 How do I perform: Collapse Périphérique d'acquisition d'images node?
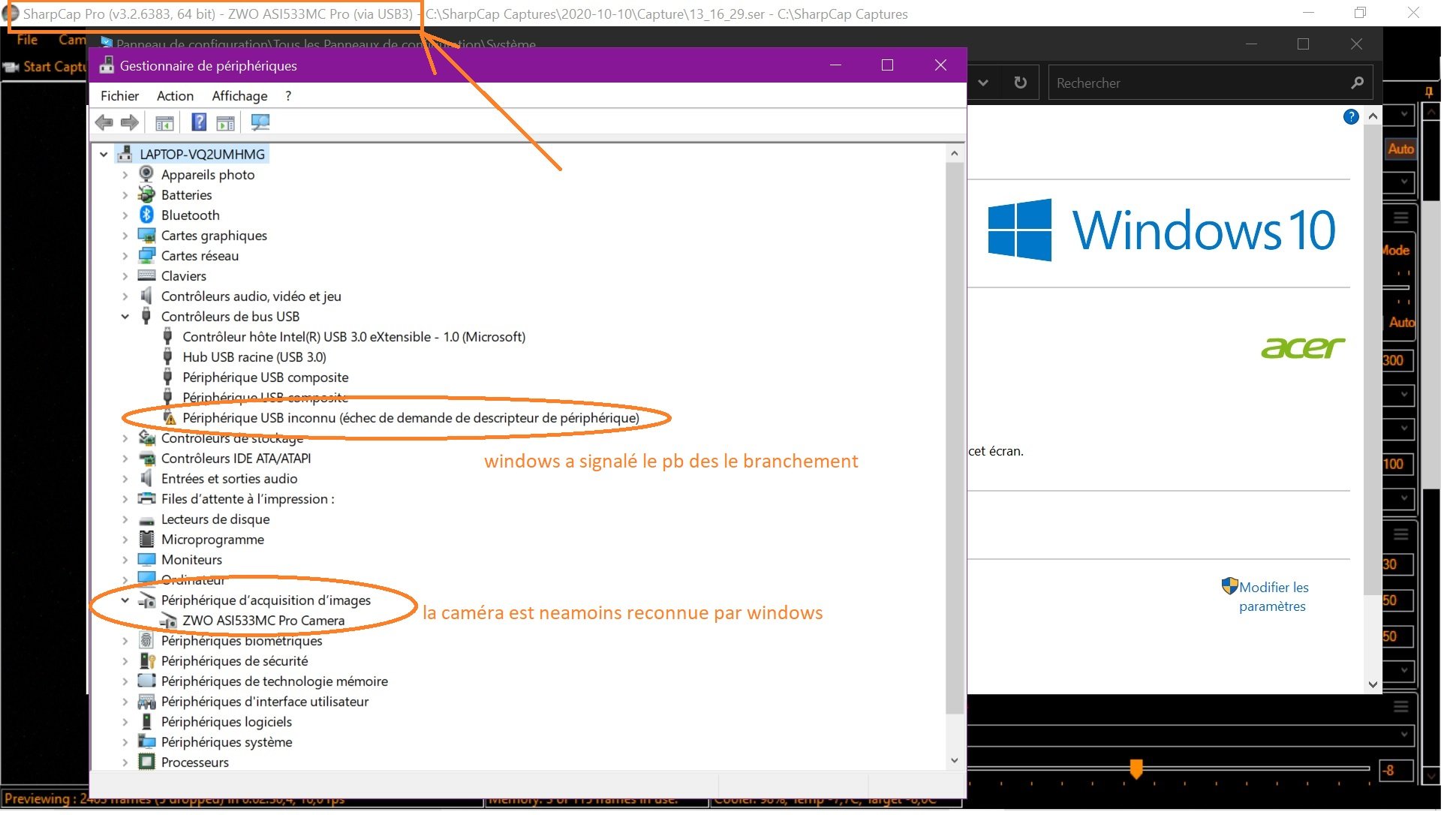point(125,600)
